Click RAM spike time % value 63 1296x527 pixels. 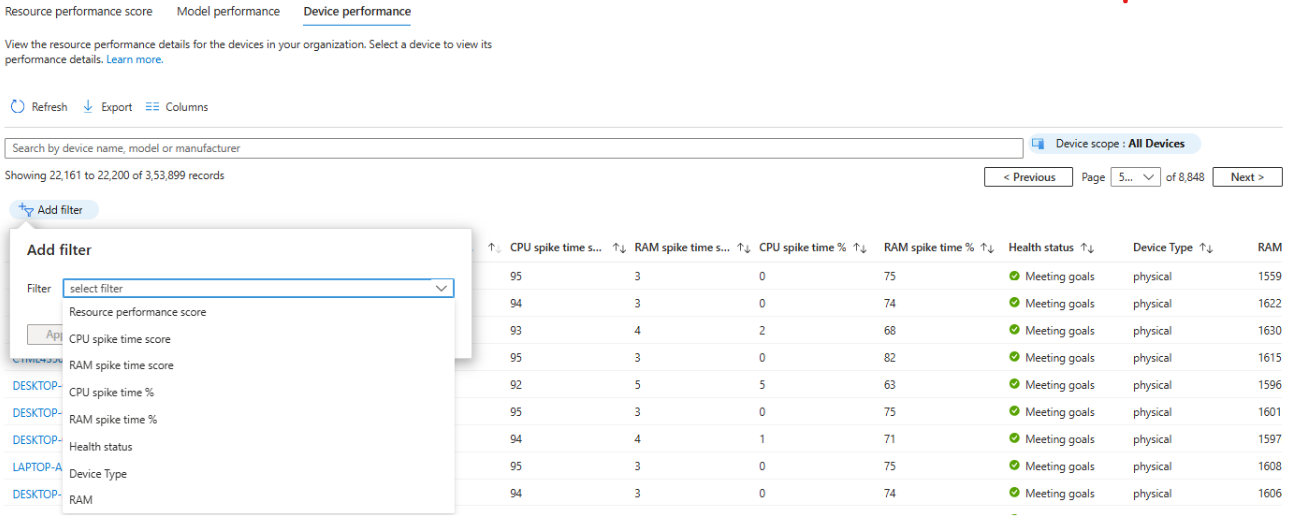click(890, 385)
